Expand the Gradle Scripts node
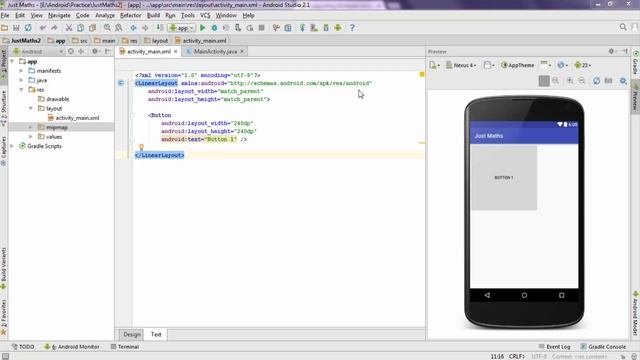 tap(12, 146)
